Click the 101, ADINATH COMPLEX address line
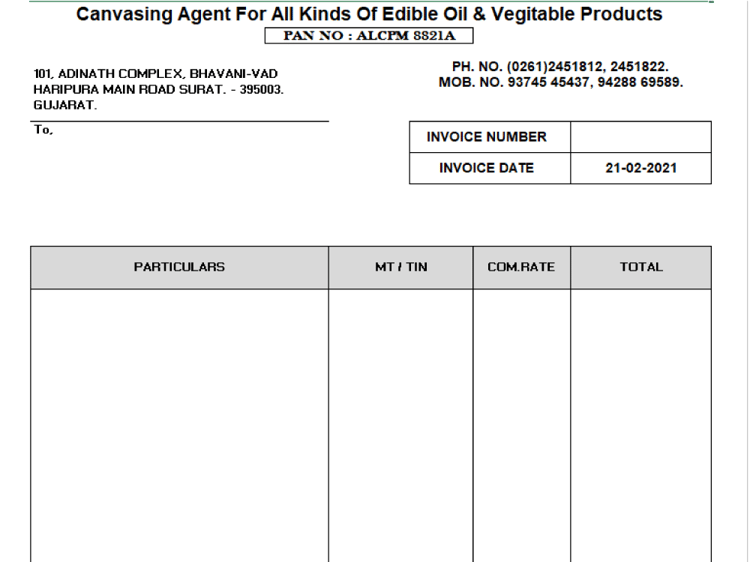Viewport: 750px width, 562px height. click(155, 74)
